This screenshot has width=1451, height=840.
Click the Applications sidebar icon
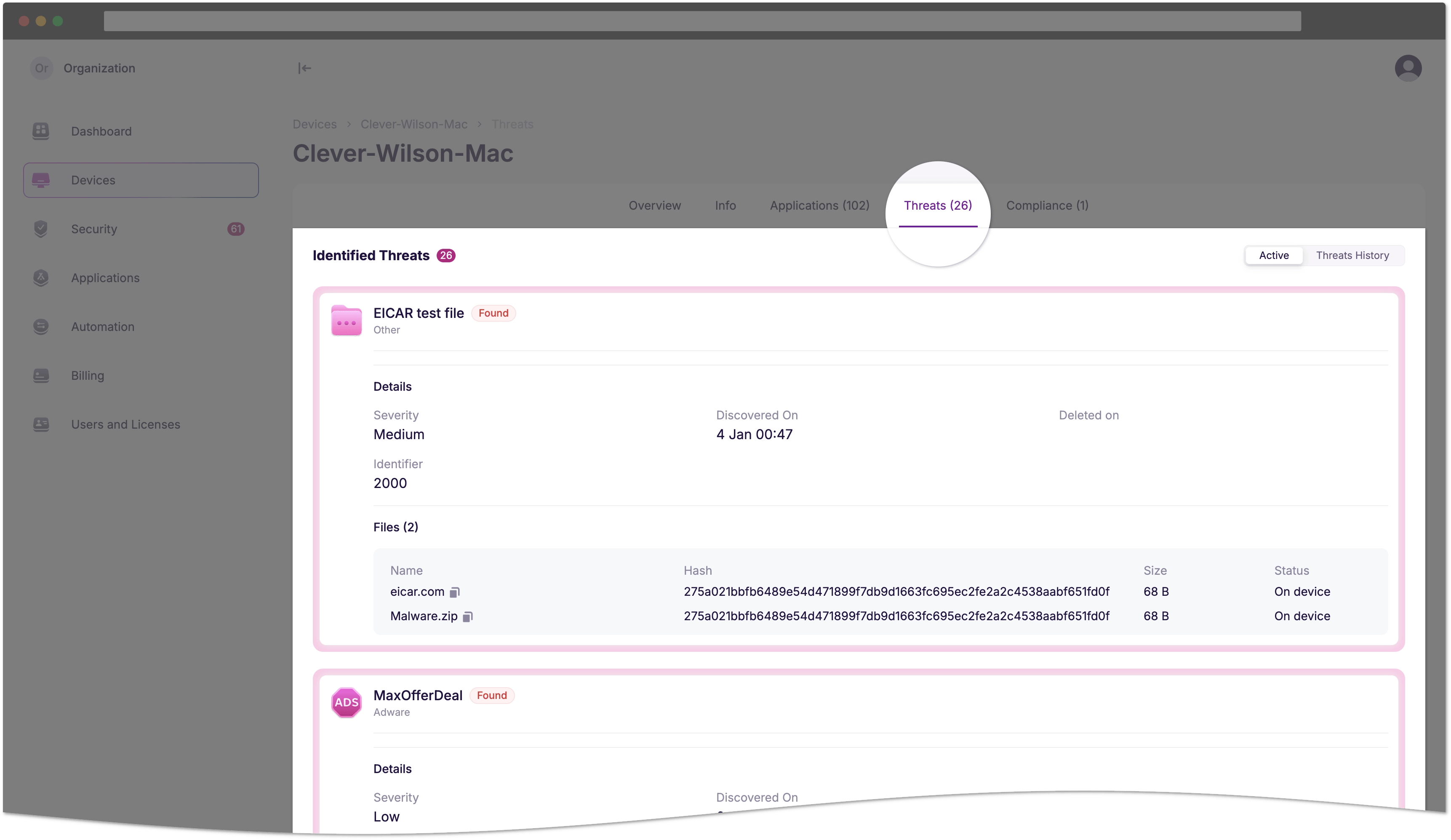tap(41, 277)
